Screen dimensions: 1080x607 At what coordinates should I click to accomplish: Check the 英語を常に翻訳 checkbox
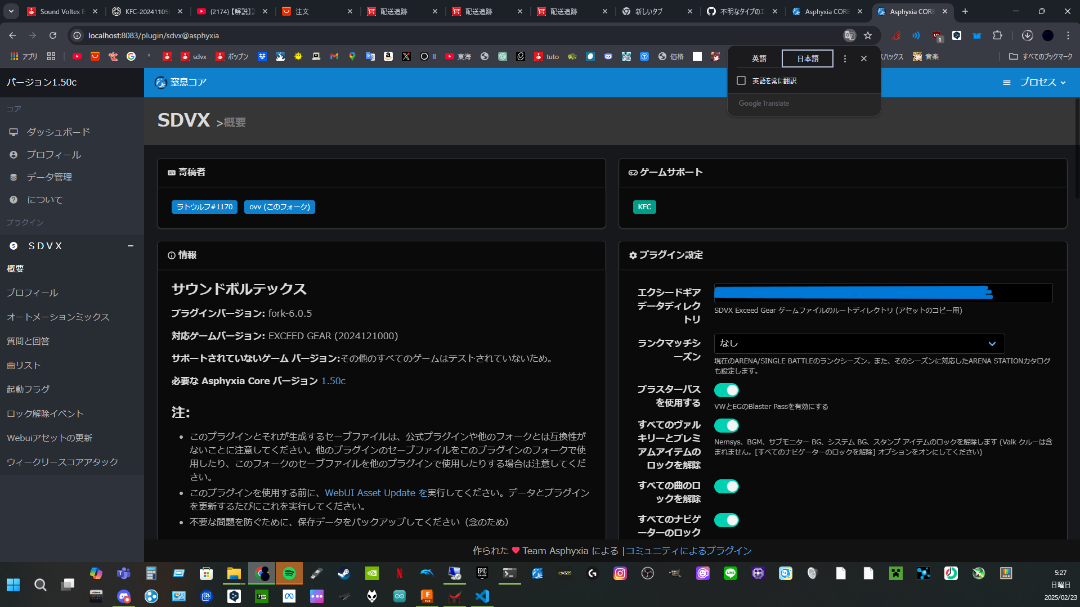point(741,81)
